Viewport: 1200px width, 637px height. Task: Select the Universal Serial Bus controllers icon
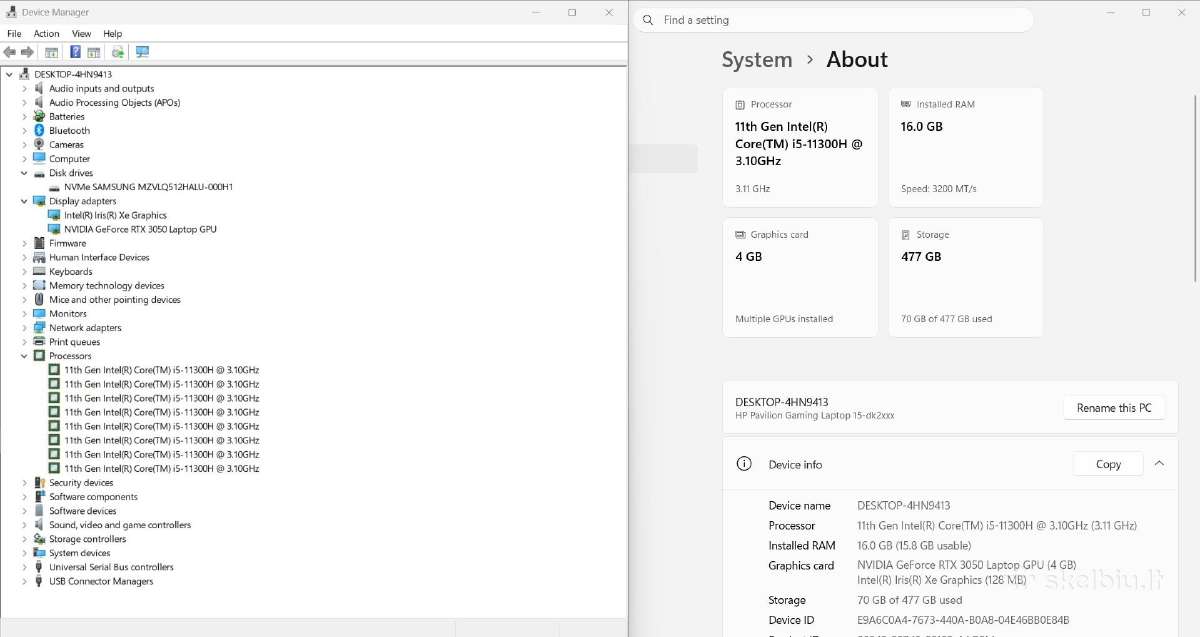pos(39,567)
